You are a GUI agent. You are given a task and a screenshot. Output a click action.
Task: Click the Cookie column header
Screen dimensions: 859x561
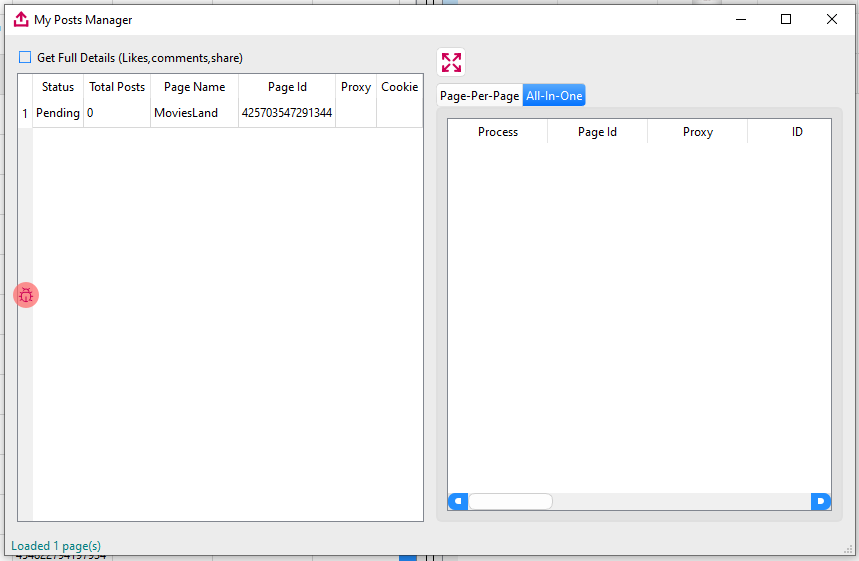[x=399, y=87]
